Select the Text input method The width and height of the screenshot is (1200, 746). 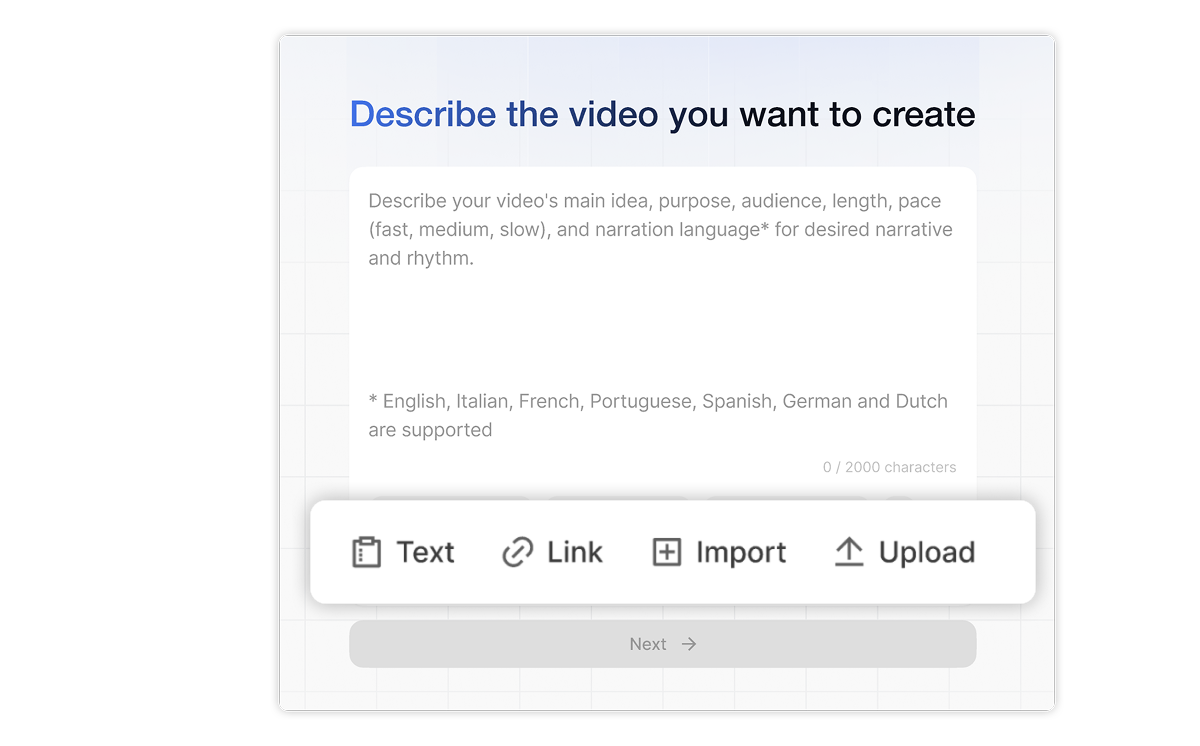point(427,551)
